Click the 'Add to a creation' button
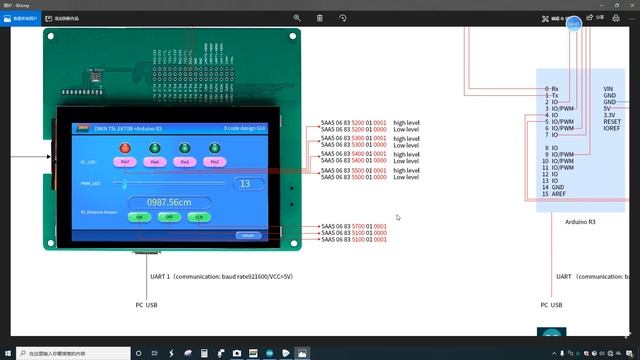 [x=62, y=18]
